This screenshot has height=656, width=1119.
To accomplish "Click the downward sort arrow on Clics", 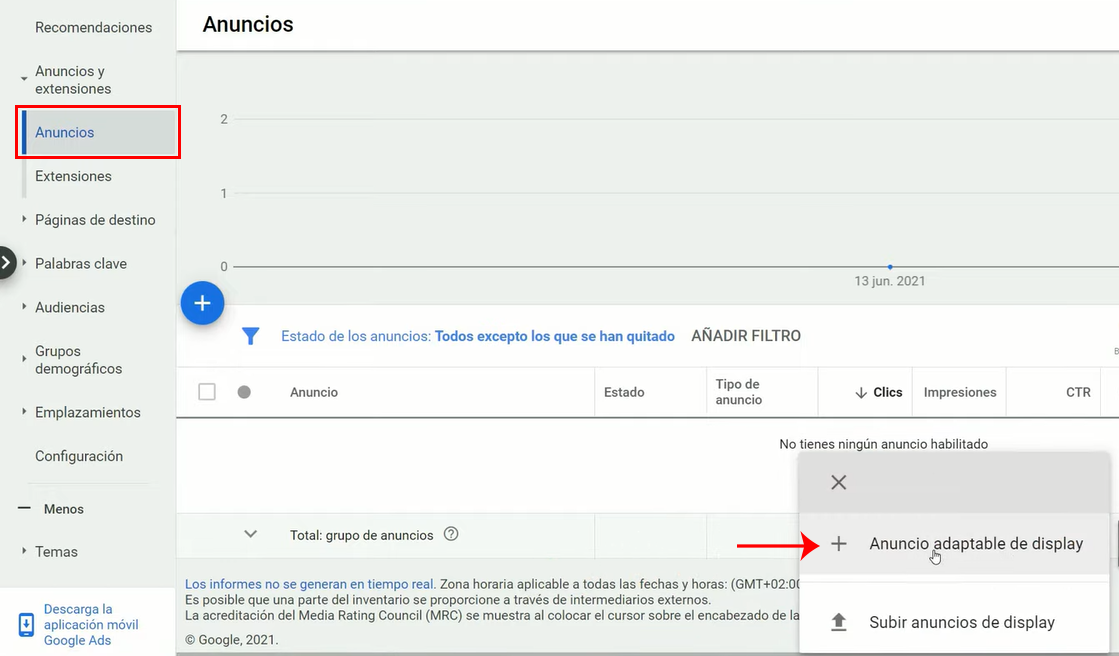I will (x=861, y=393).
